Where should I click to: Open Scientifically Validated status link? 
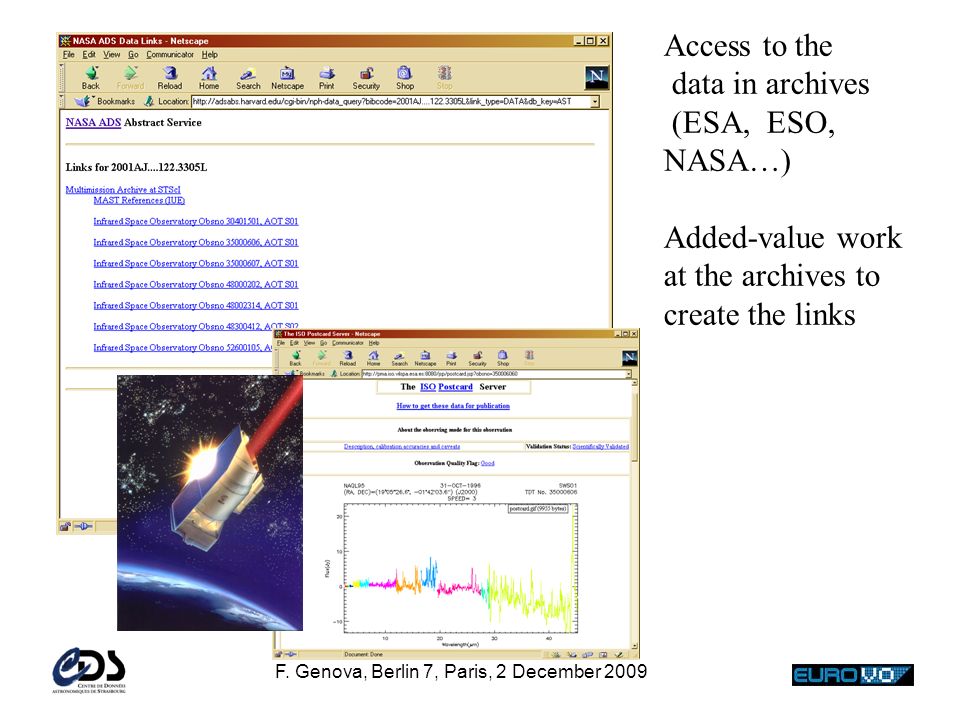pos(601,446)
